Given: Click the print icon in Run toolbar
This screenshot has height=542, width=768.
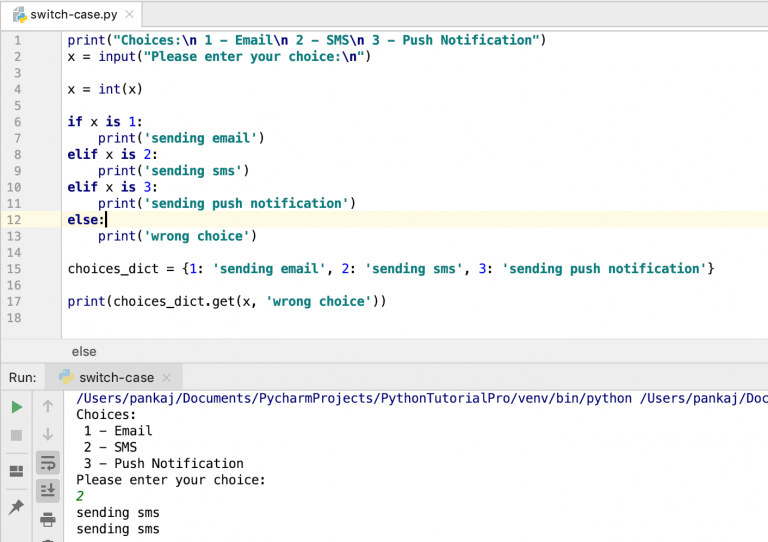Looking at the screenshot, I should tap(48, 519).
